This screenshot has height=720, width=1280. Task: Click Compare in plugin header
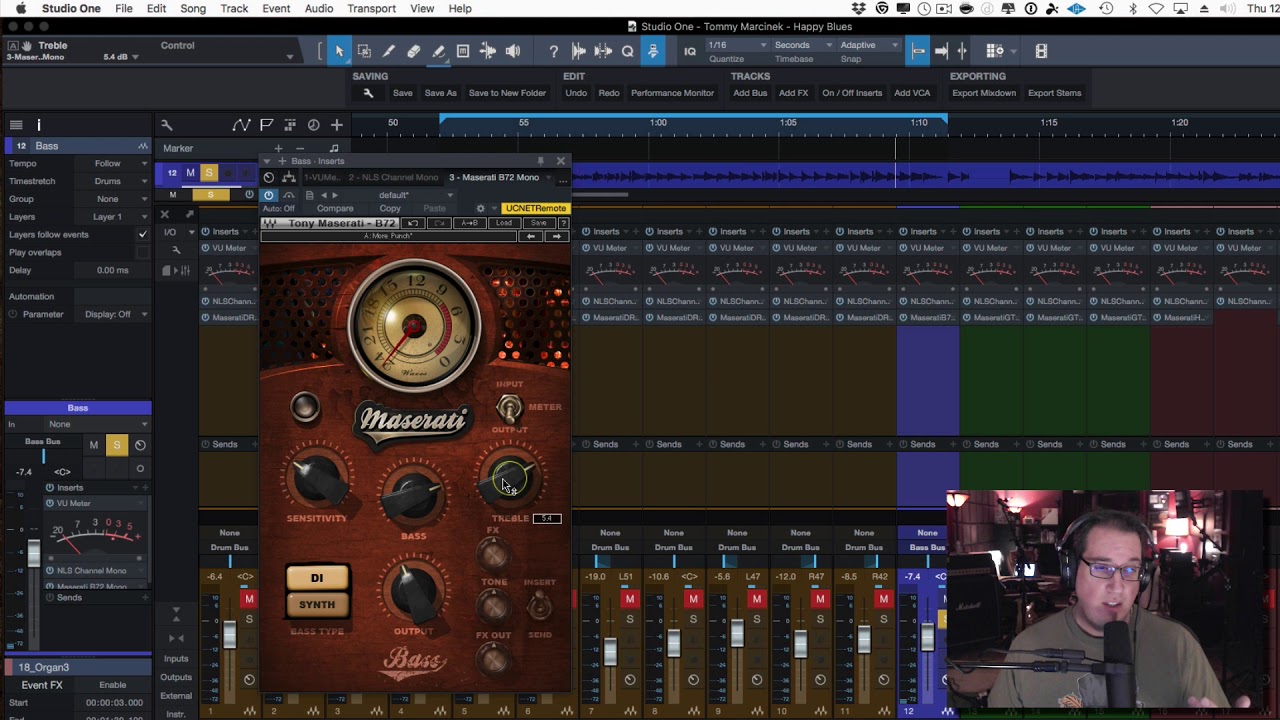tap(335, 209)
